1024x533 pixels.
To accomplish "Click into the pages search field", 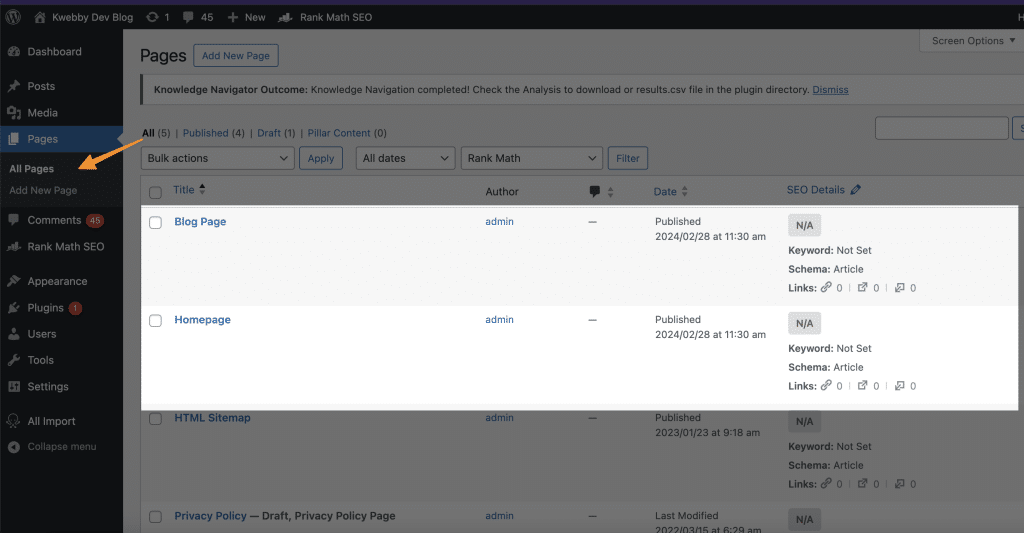I will tap(941, 128).
